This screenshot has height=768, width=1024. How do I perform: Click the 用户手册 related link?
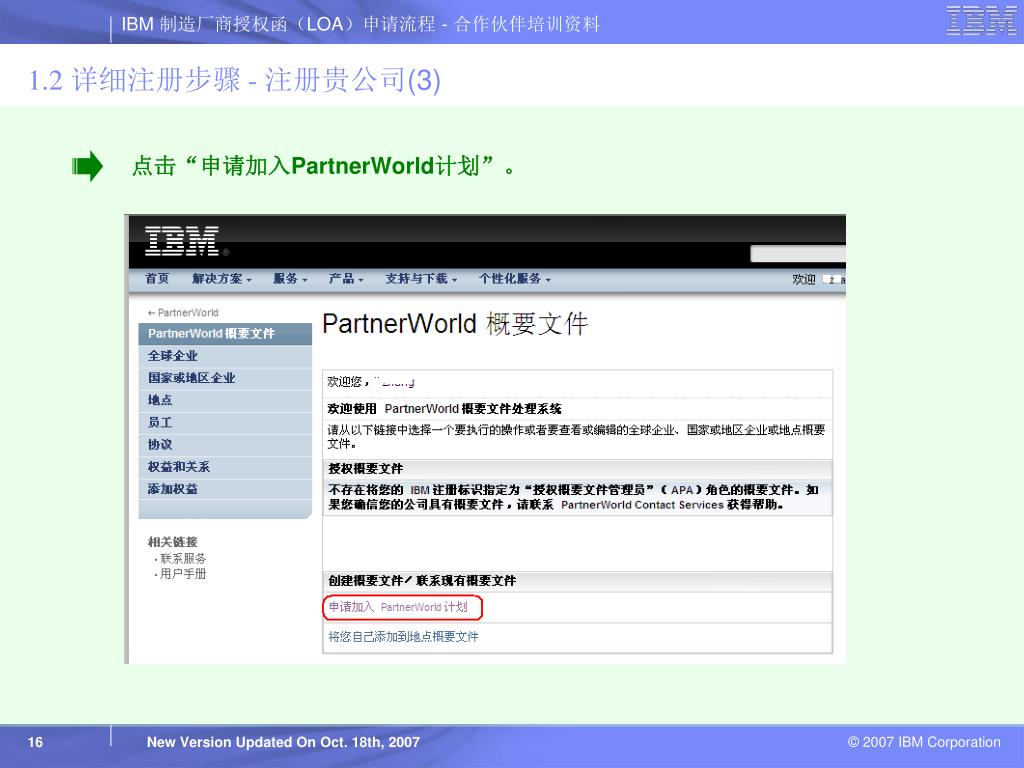coord(183,574)
